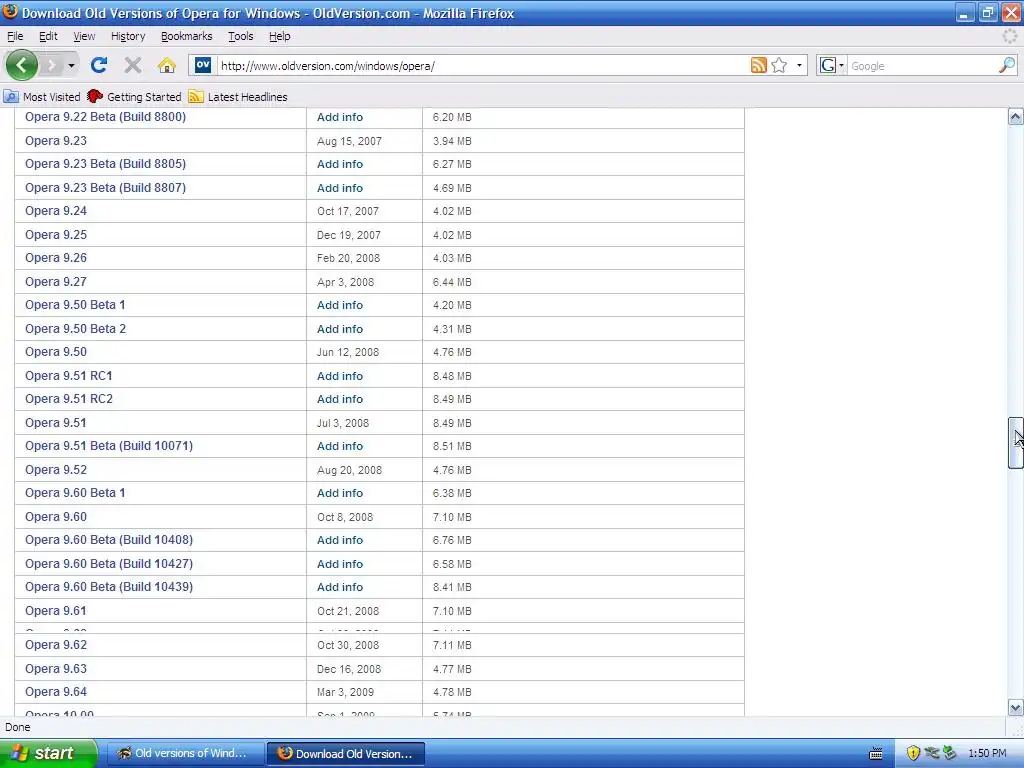Open the Opera 9.23 link

coord(56,141)
